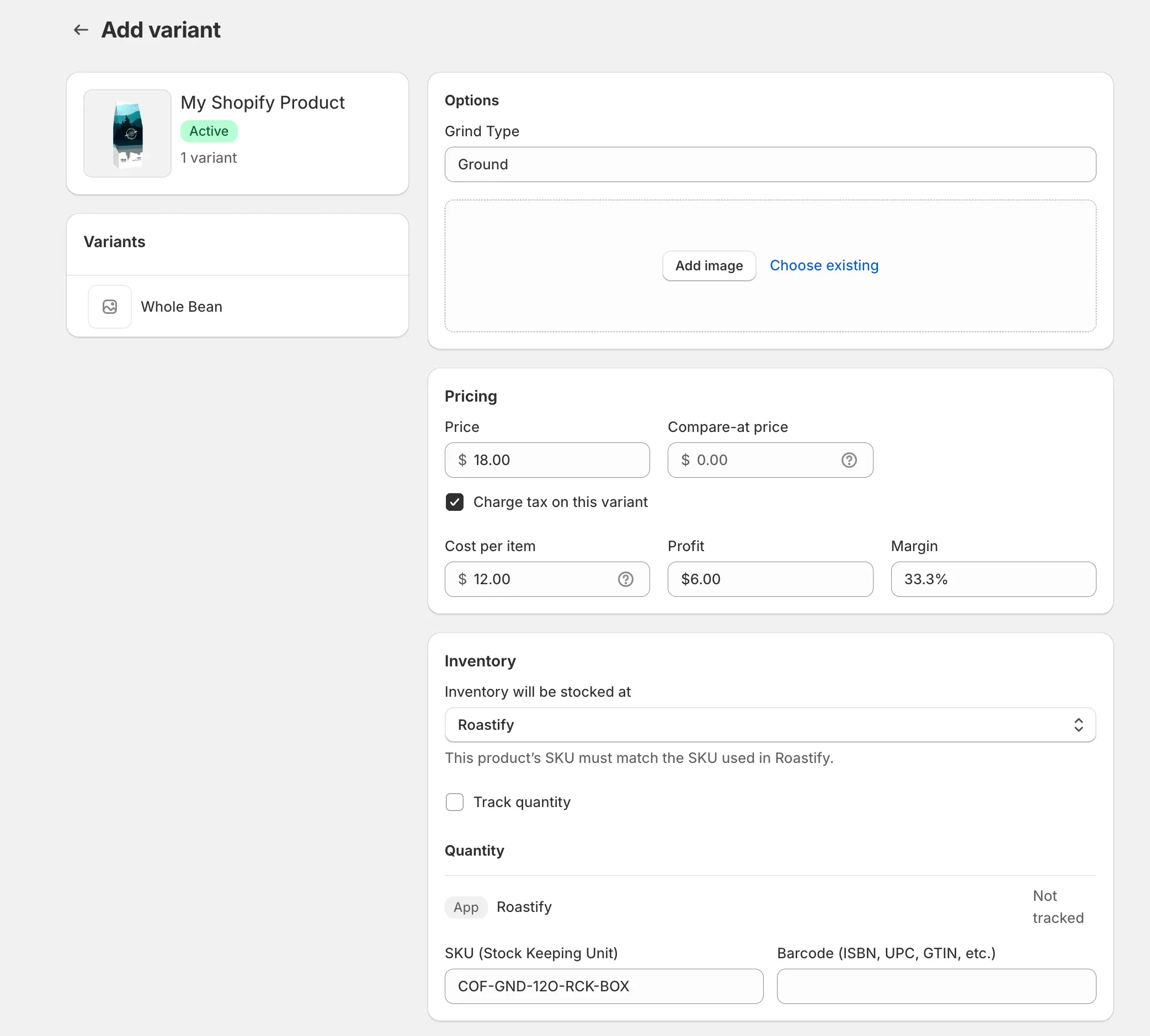Click the Grind Type input with Ground
This screenshot has width=1150, height=1036.
(770, 164)
